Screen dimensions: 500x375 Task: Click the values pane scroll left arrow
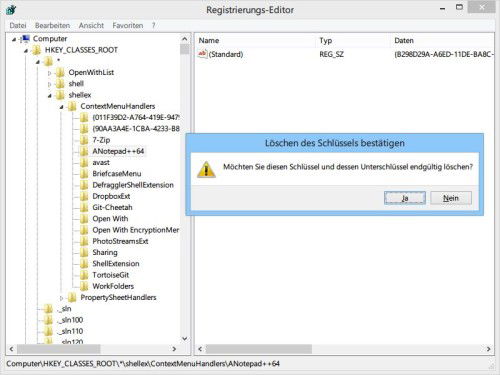tap(200, 349)
